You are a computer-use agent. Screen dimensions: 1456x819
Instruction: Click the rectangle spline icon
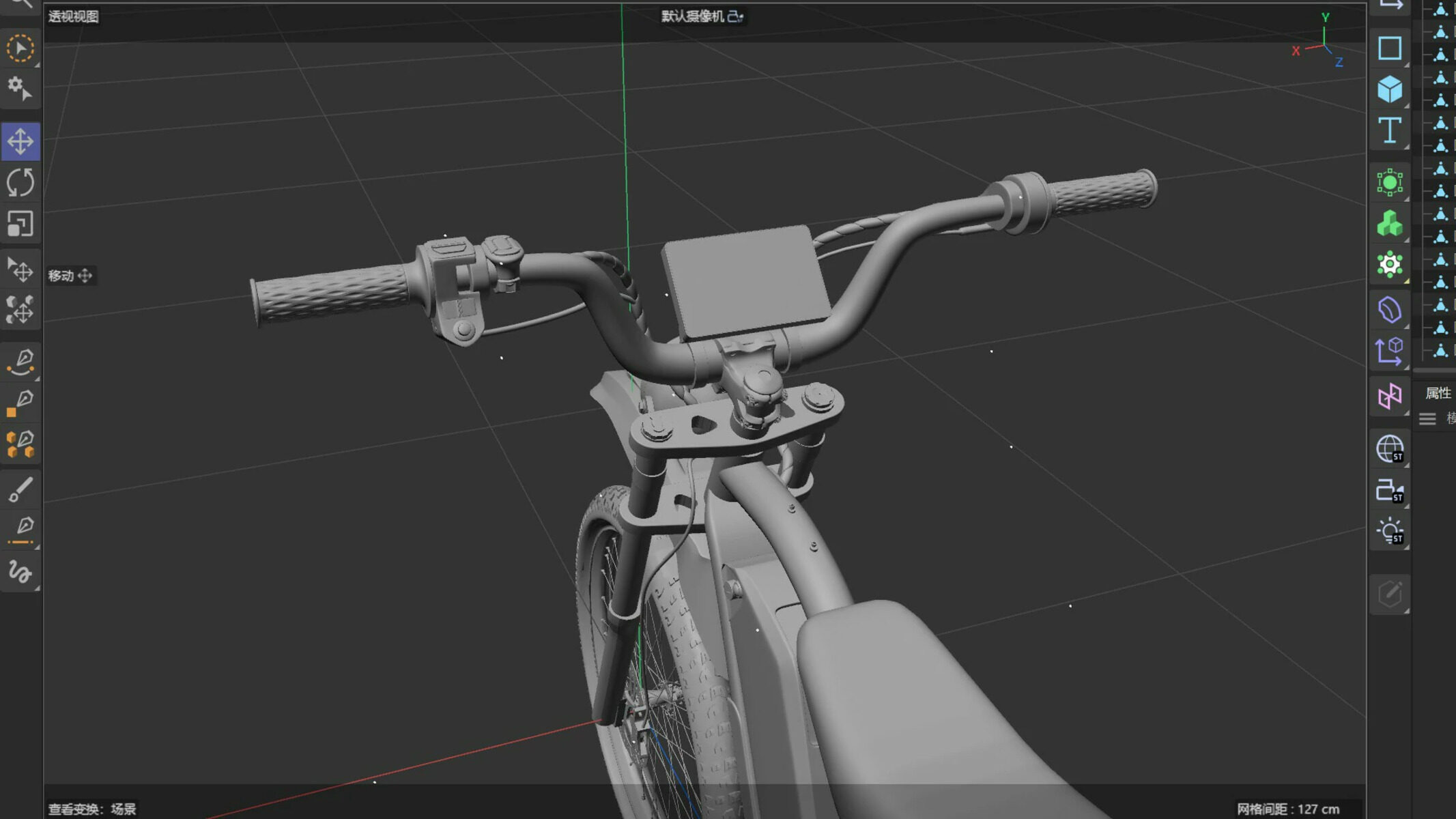[1390, 48]
